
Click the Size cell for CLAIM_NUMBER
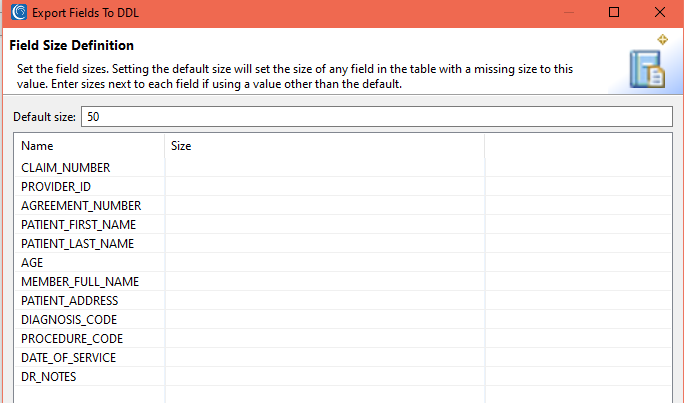tap(325, 167)
